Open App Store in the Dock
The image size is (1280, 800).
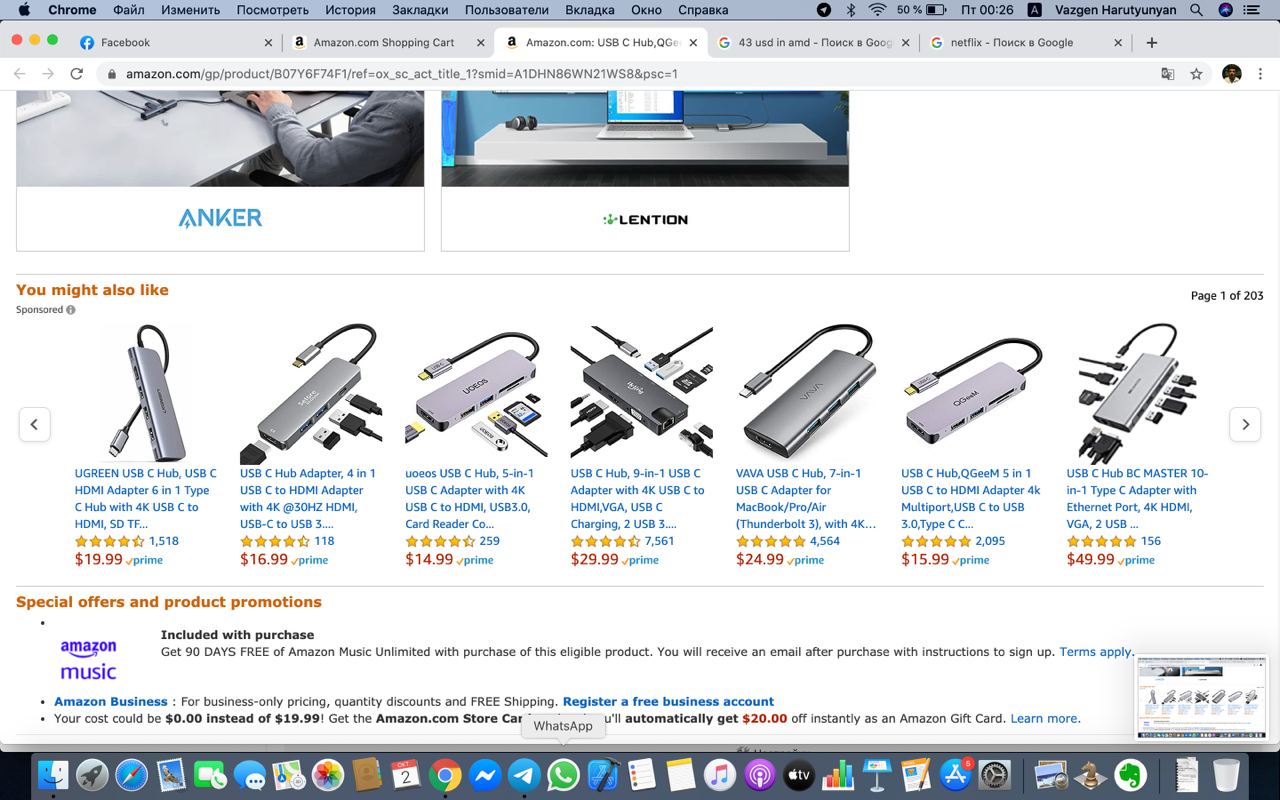pyautogui.click(x=956, y=775)
